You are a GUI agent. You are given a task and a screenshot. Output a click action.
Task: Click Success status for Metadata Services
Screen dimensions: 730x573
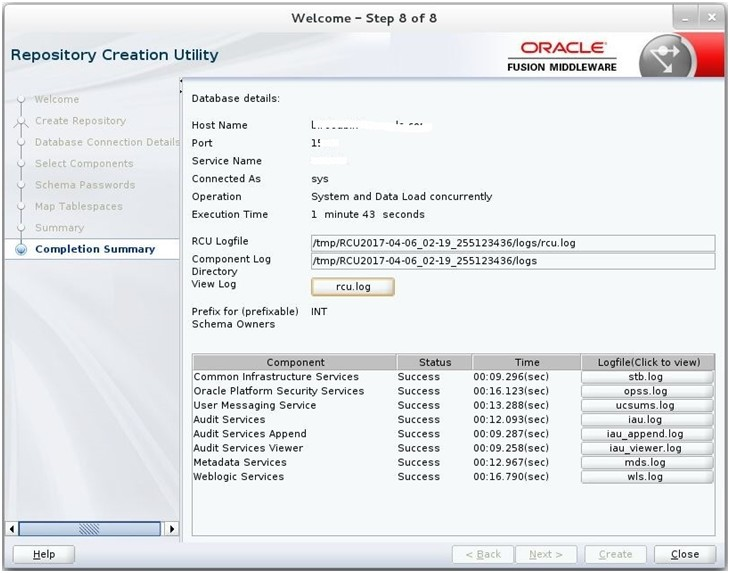(x=419, y=462)
